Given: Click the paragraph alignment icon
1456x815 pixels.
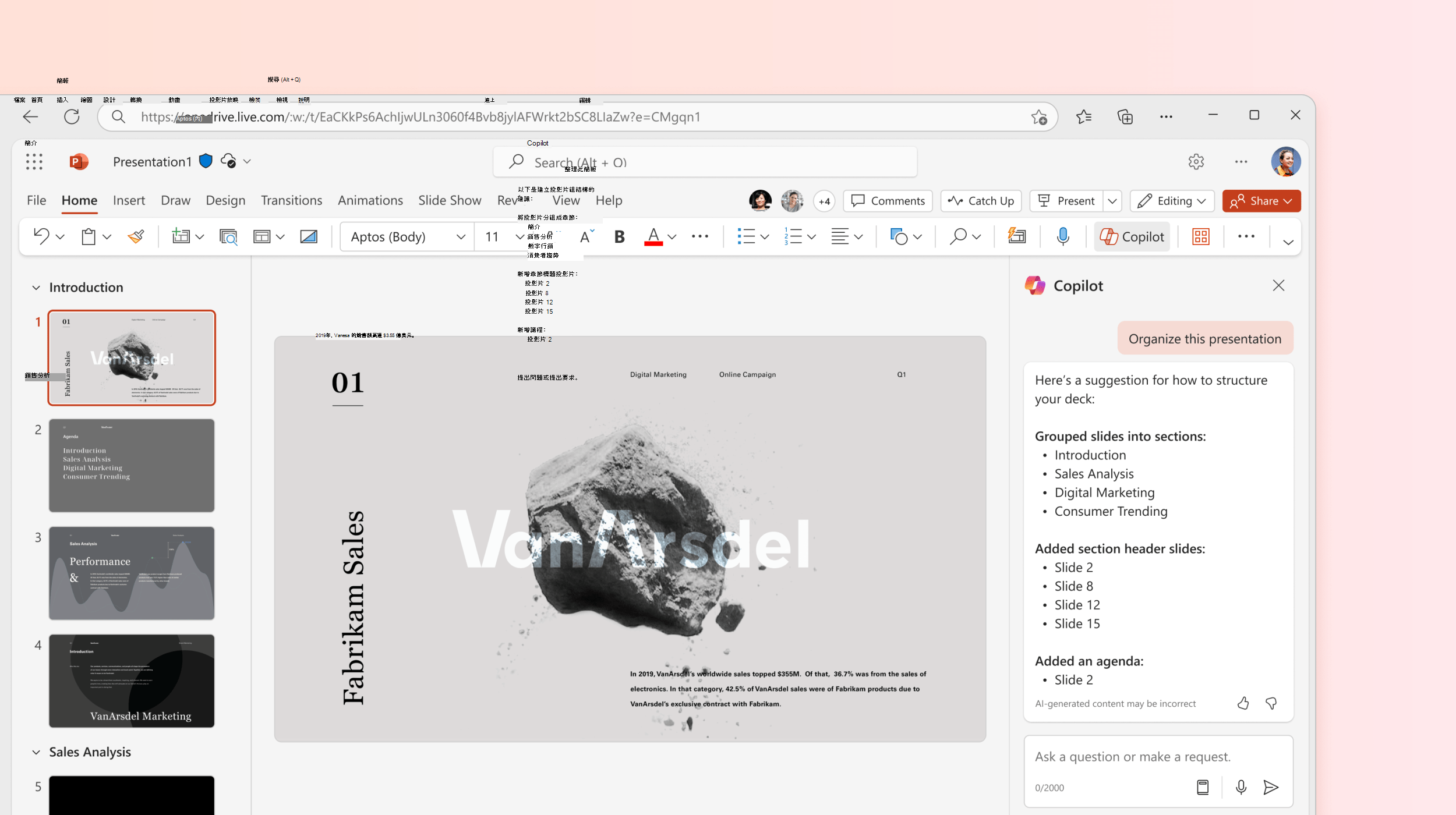Looking at the screenshot, I should tap(840, 236).
